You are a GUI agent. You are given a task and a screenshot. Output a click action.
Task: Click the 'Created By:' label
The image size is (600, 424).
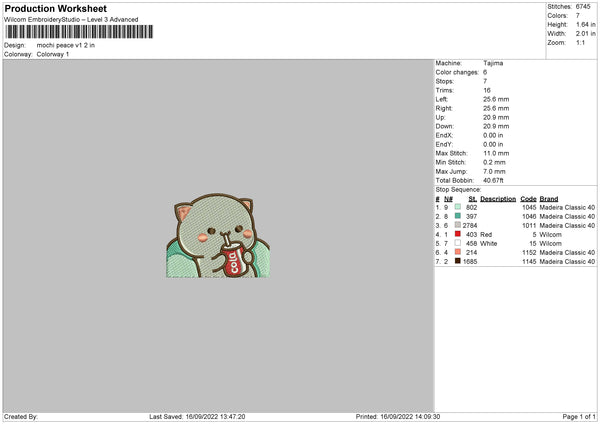tap(21, 417)
